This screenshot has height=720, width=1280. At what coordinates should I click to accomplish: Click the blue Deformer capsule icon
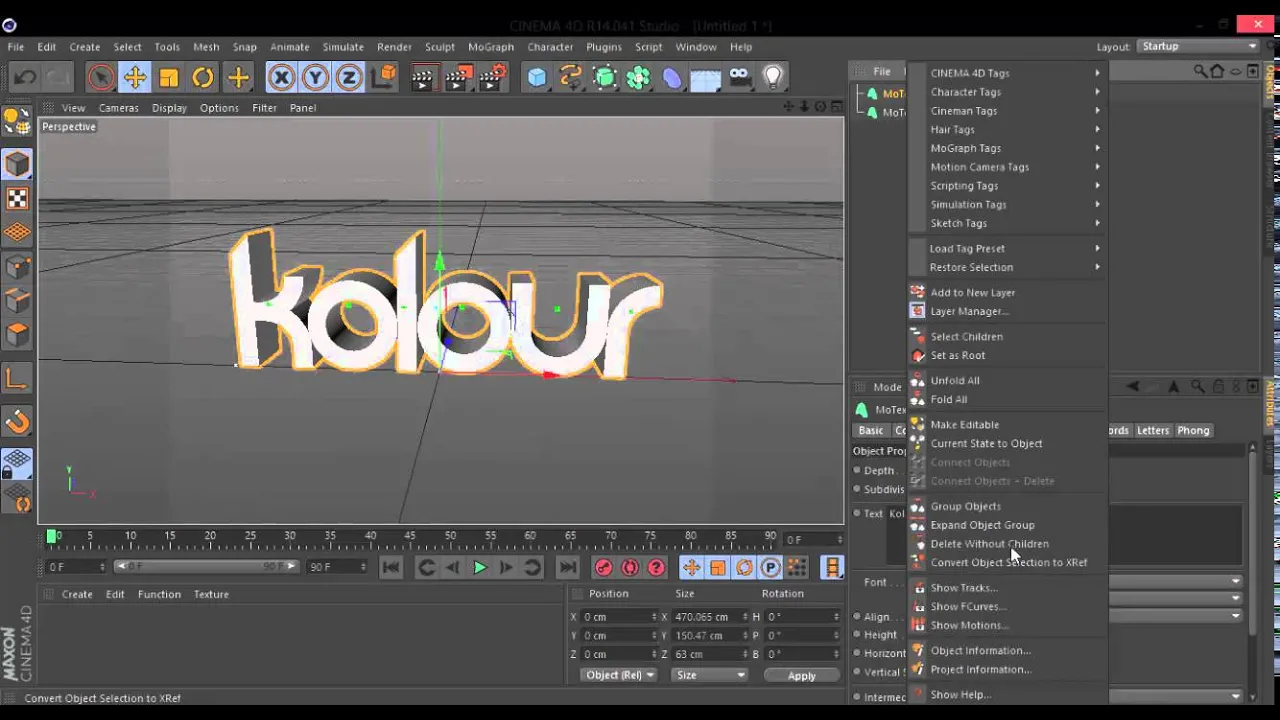pos(672,77)
